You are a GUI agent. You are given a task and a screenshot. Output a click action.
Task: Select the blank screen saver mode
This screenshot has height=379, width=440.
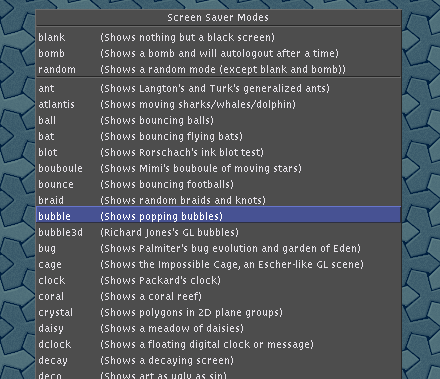click(218, 37)
